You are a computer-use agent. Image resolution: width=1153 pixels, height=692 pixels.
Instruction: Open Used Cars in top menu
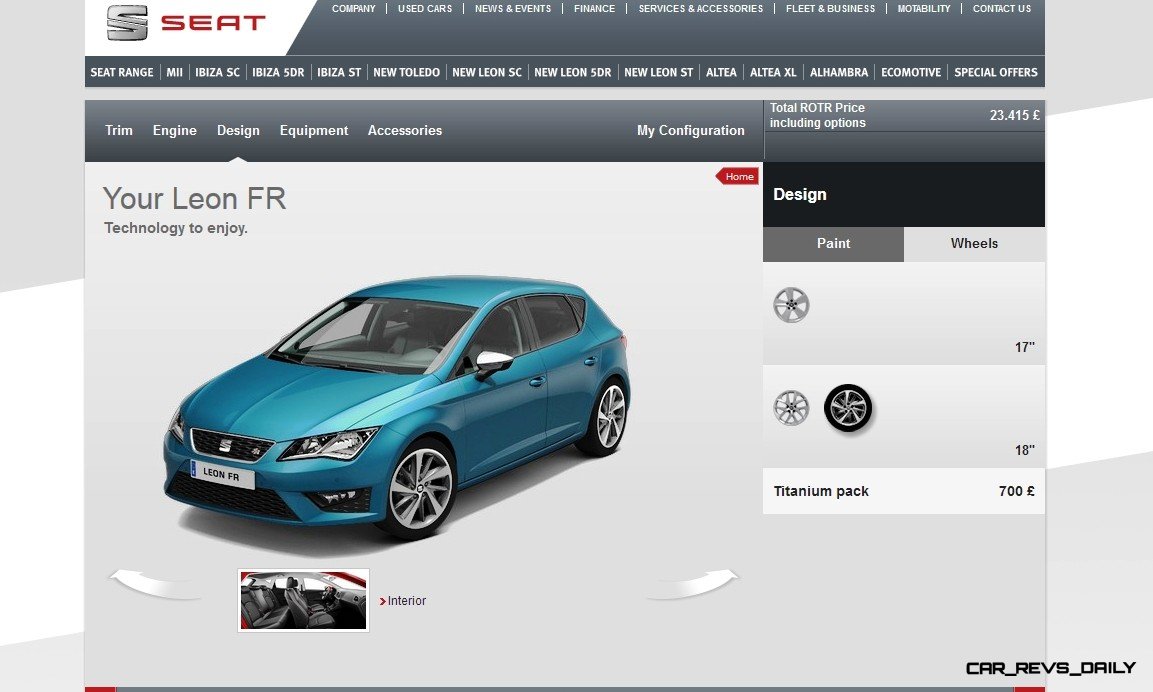click(425, 9)
